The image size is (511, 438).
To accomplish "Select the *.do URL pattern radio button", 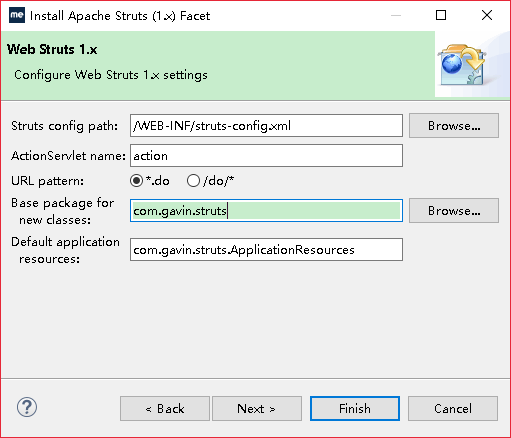I will tap(136, 181).
